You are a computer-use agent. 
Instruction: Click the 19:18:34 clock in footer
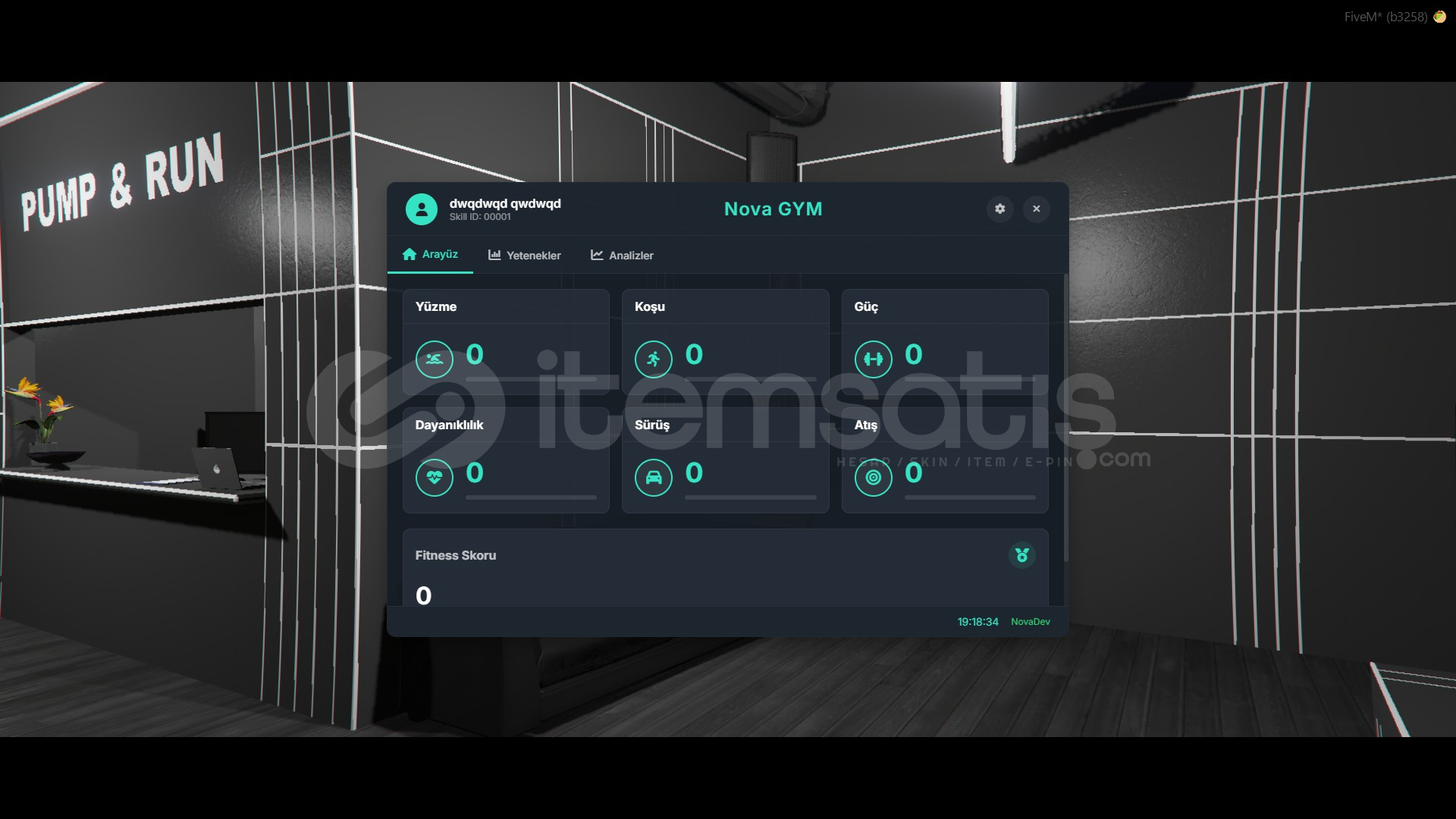[977, 622]
